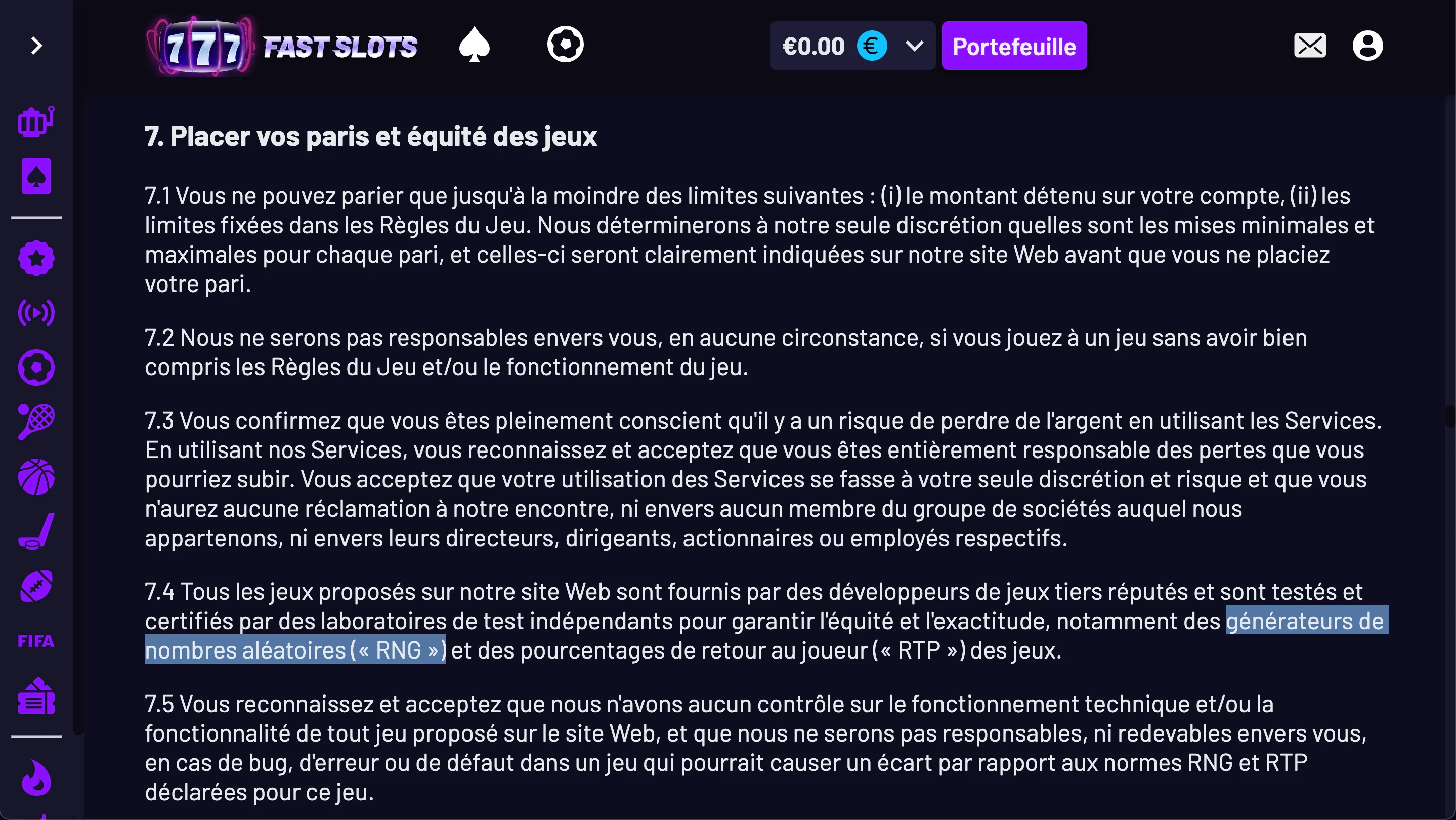
Task: Select the ice hockey stick icon
Action: click(36, 531)
